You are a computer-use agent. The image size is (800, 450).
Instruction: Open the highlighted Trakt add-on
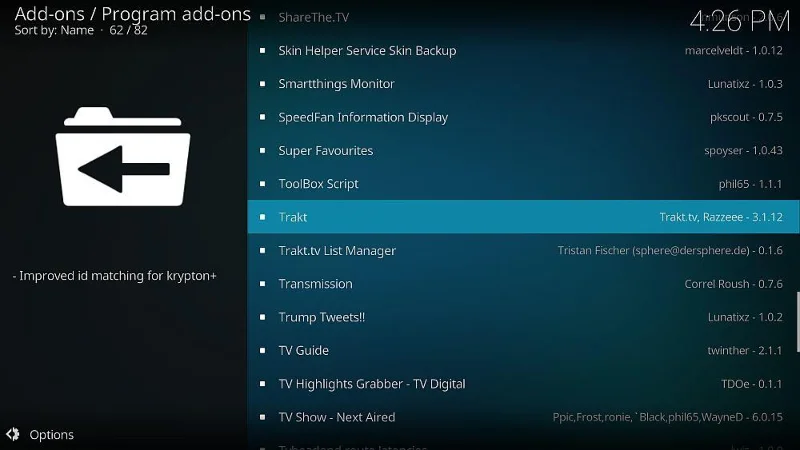(523, 217)
